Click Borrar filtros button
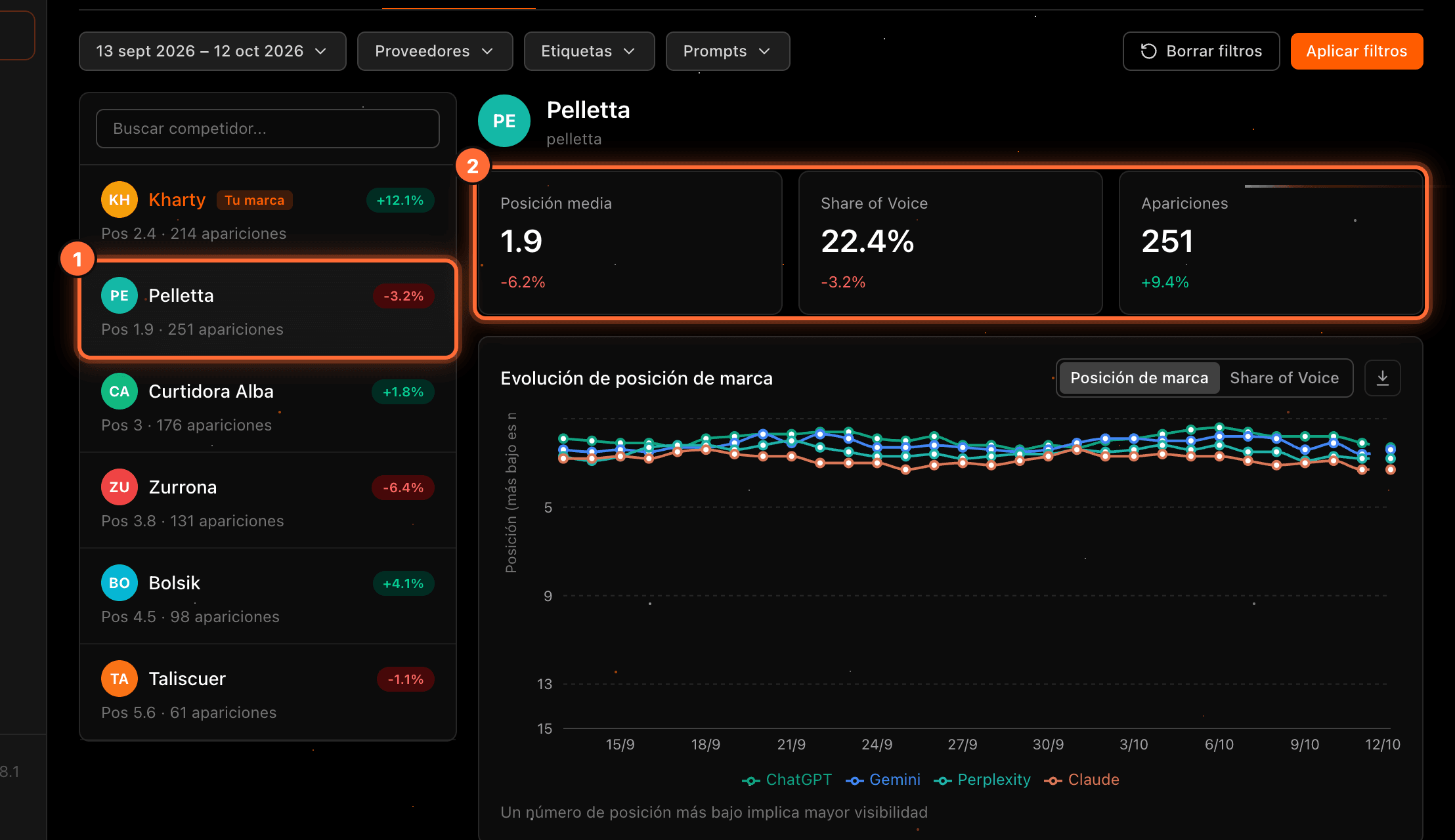1455x840 pixels. [1201, 51]
